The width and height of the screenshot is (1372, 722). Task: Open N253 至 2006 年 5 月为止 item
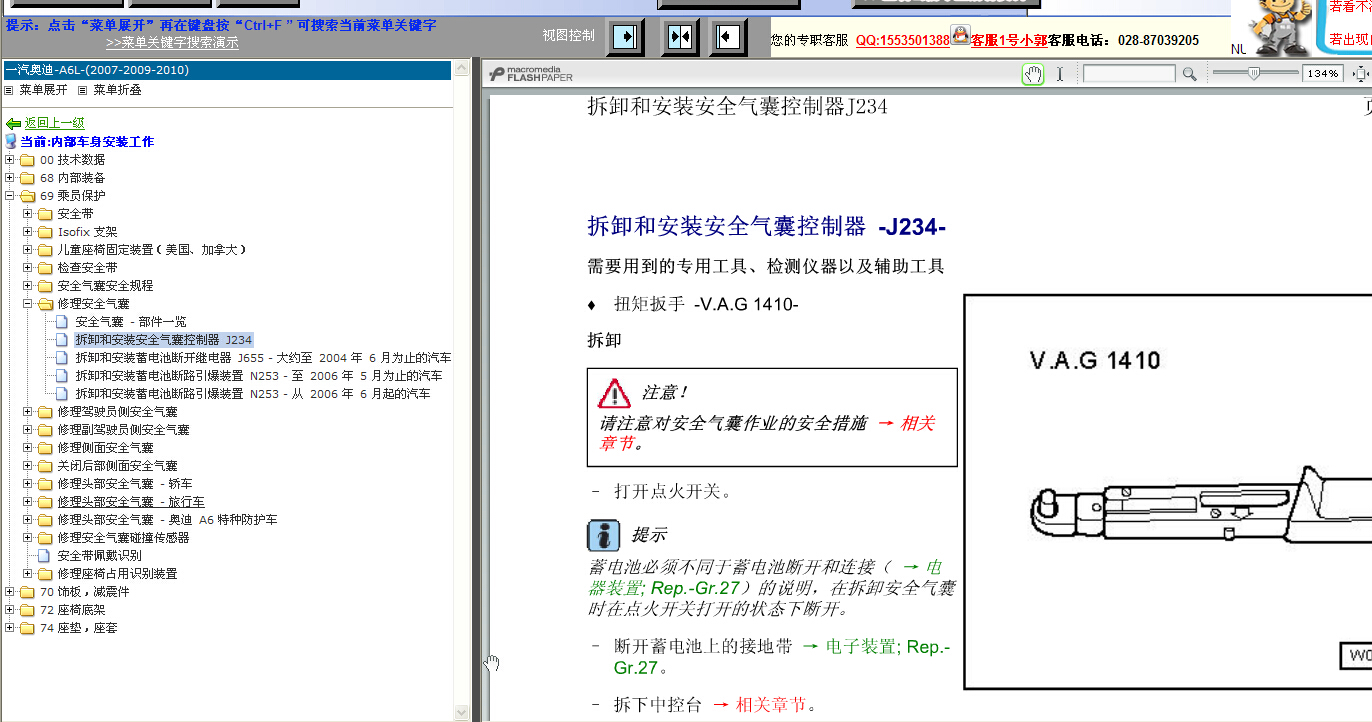click(259, 376)
